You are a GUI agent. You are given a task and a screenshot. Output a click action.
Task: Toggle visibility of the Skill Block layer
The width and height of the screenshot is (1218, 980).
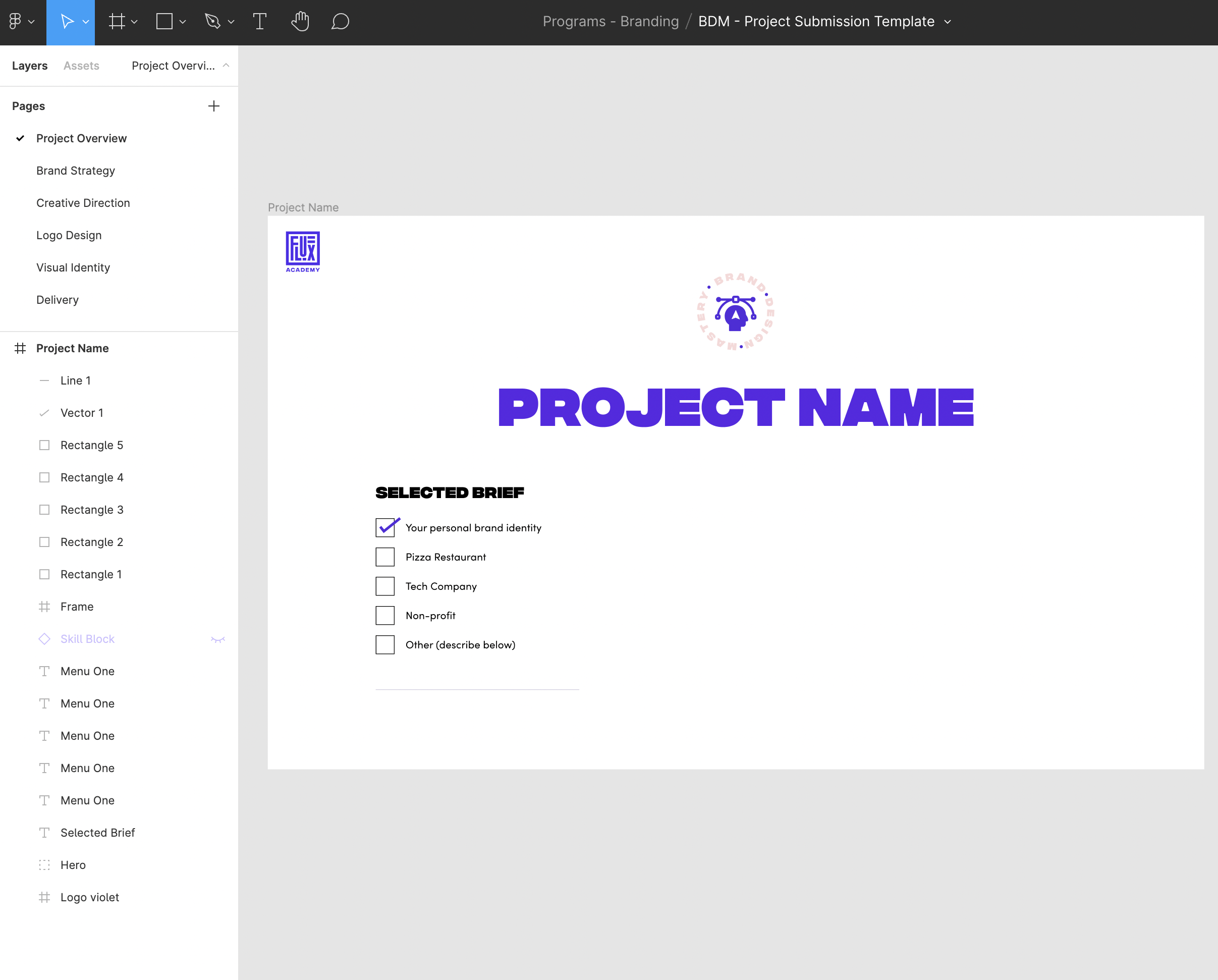pyautogui.click(x=218, y=639)
